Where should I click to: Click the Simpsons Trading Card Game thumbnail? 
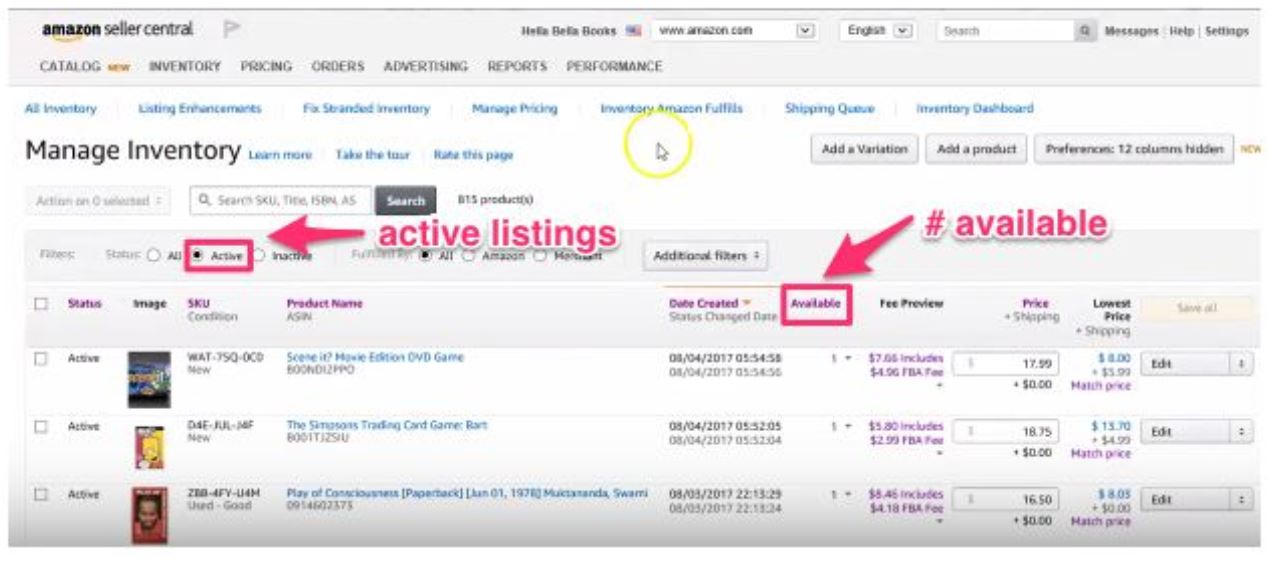(149, 446)
